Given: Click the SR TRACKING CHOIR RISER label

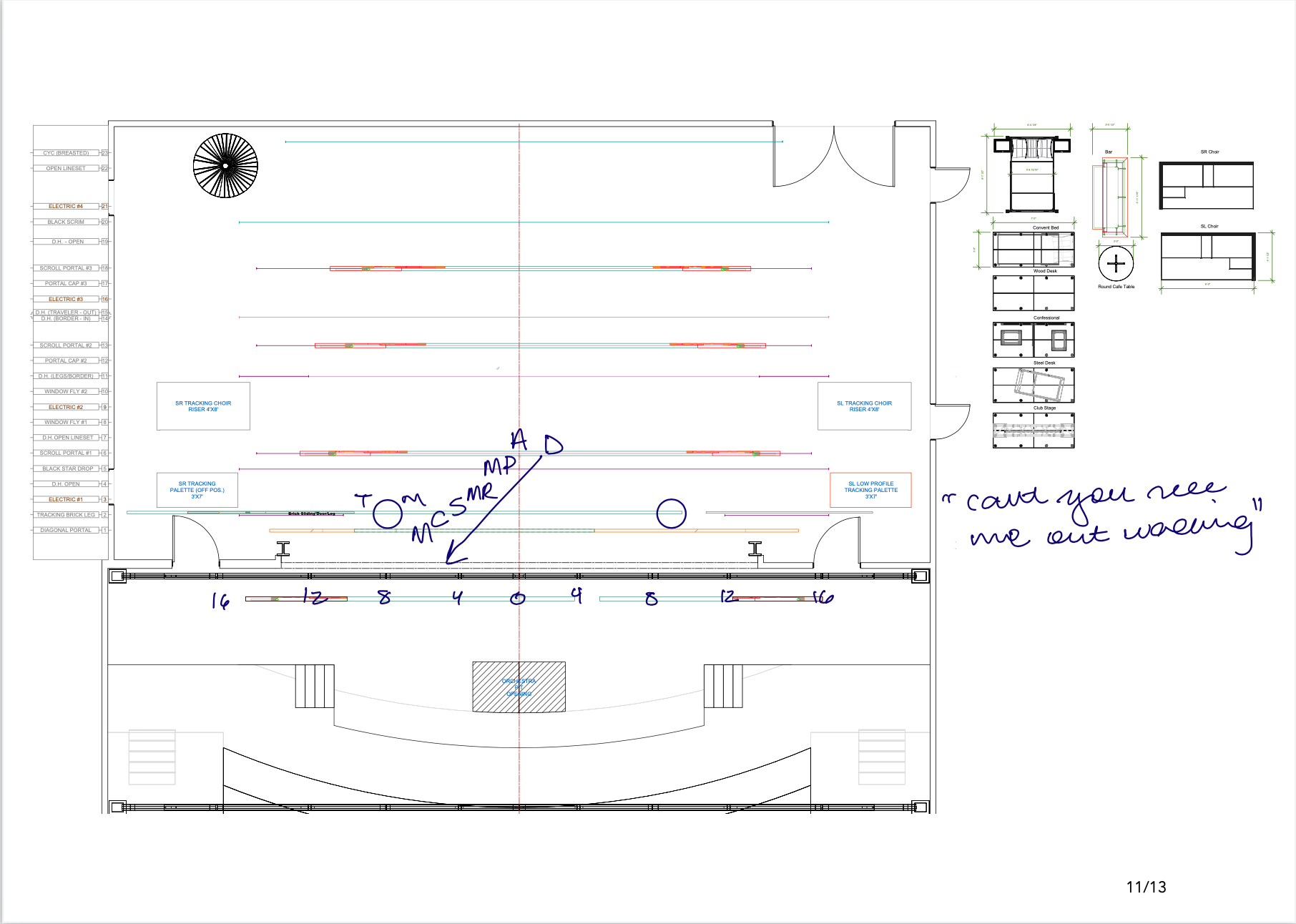Looking at the screenshot, I should (x=203, y=407).
